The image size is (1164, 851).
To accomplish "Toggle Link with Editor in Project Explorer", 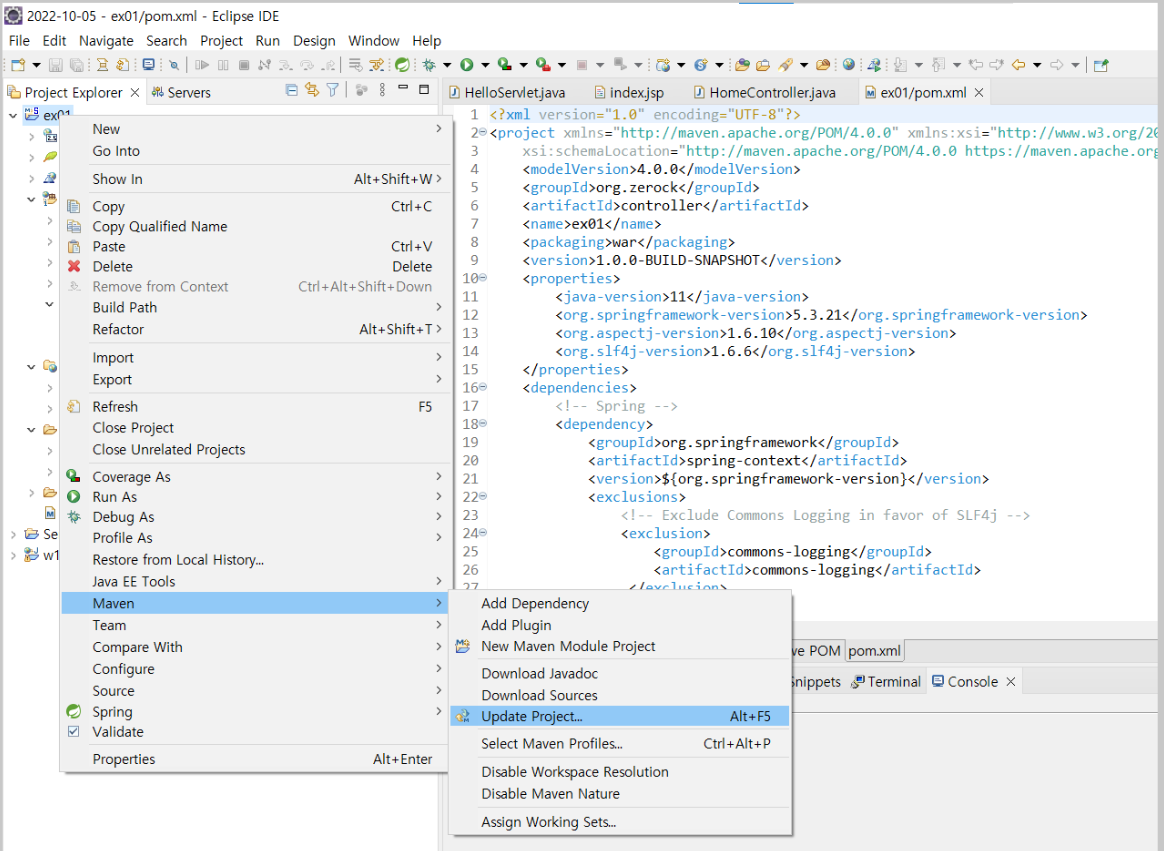I will pyautogui.click(x=312, y=91).
